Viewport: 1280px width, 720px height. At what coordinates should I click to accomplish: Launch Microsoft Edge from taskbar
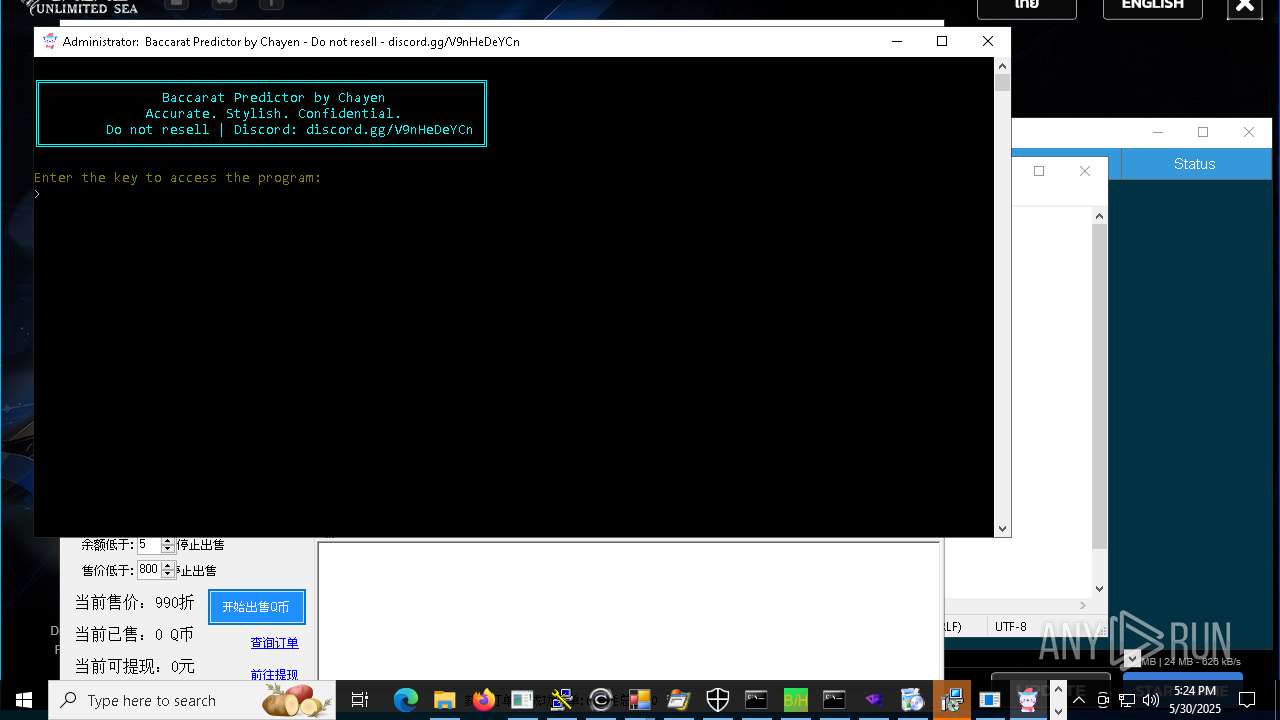pyautogui.click(x=405, y=700)
